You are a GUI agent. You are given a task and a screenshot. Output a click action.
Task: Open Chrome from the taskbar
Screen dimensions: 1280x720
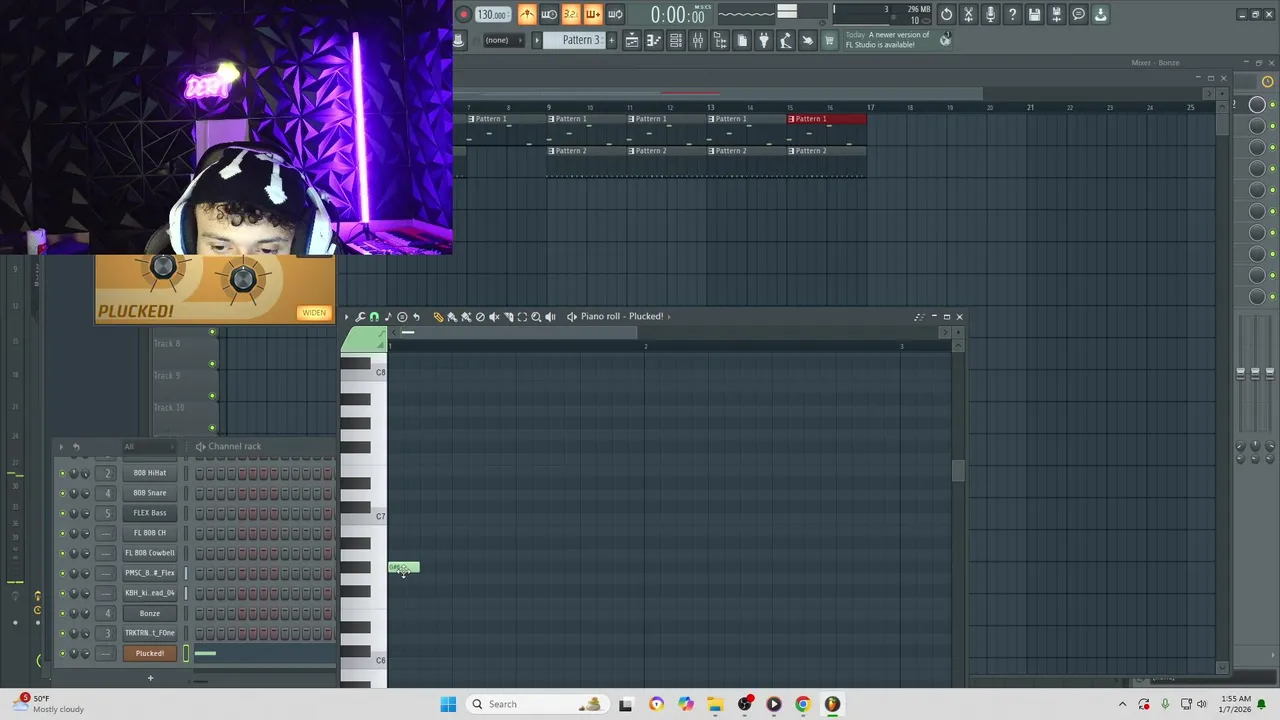tap(803, 704)
